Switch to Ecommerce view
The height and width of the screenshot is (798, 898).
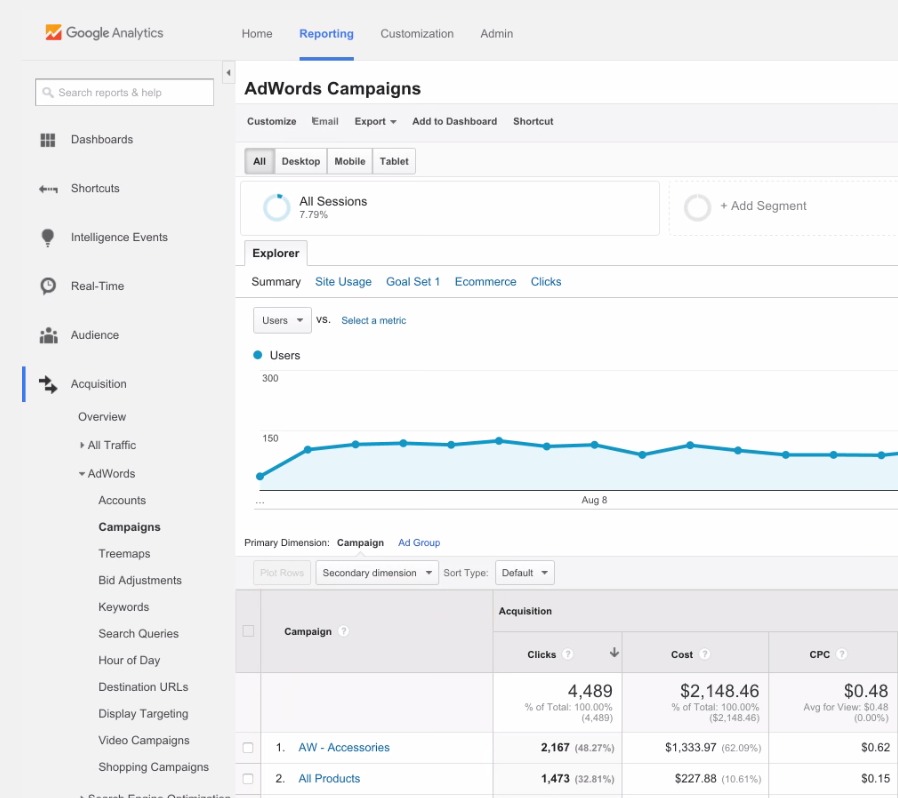tap(485, 282)
